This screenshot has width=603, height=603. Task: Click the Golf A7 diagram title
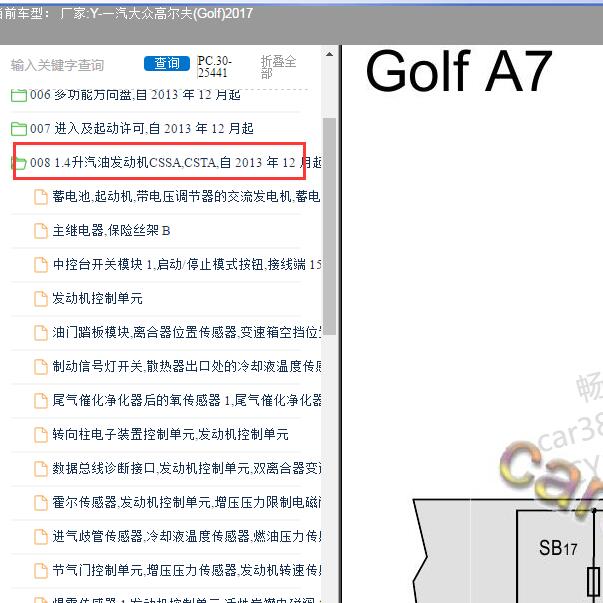458,71
